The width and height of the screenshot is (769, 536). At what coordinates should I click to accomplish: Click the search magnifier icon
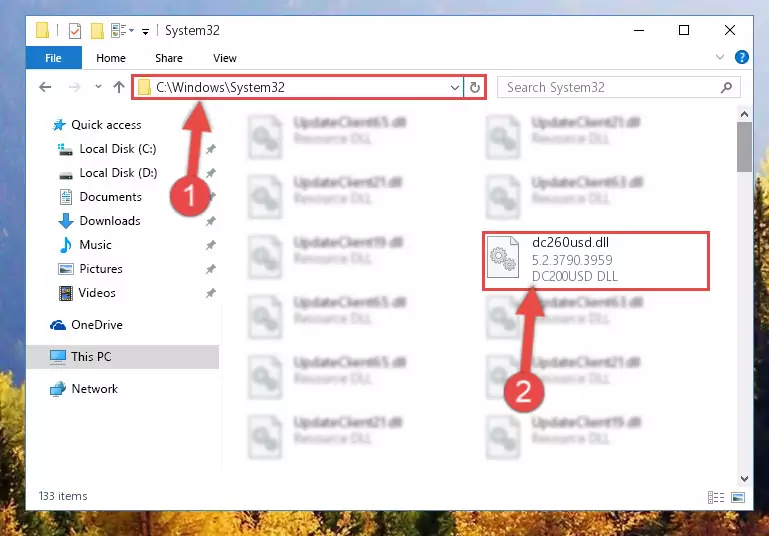726,88
